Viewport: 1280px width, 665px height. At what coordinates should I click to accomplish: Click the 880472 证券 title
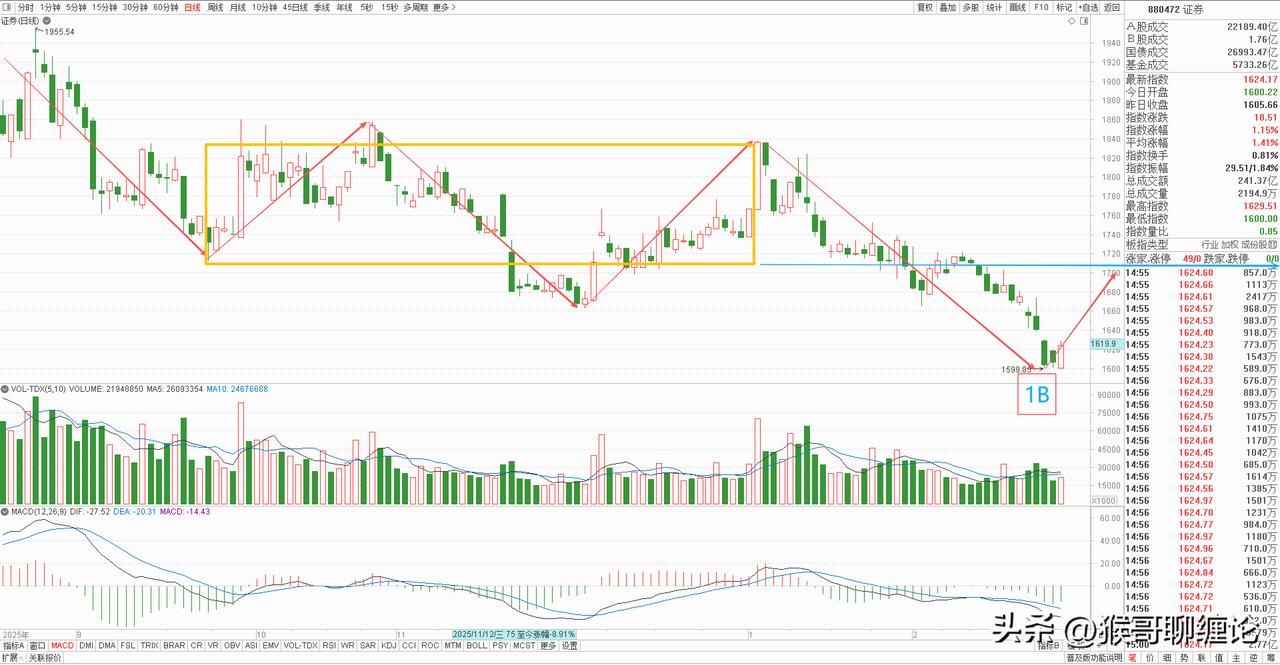click(x=1176, y=9)
